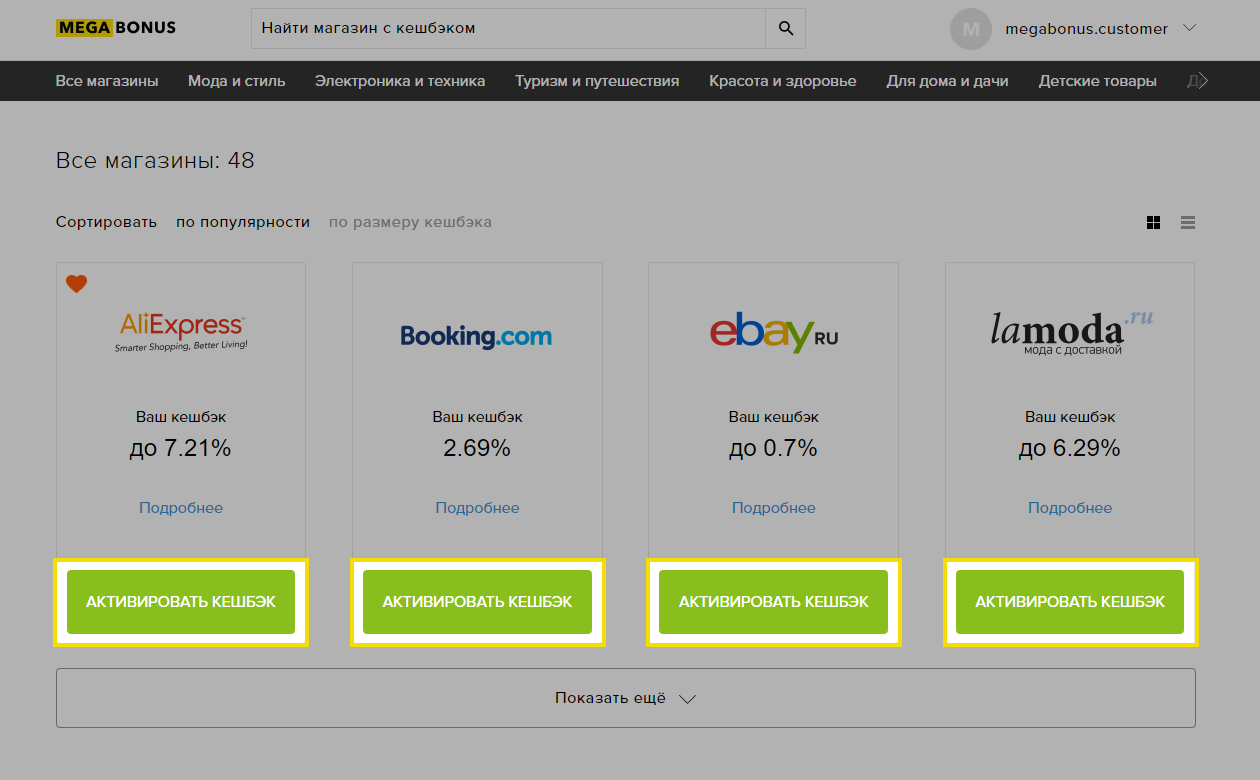Click the user avatar circle

click(x=970, y=29)
